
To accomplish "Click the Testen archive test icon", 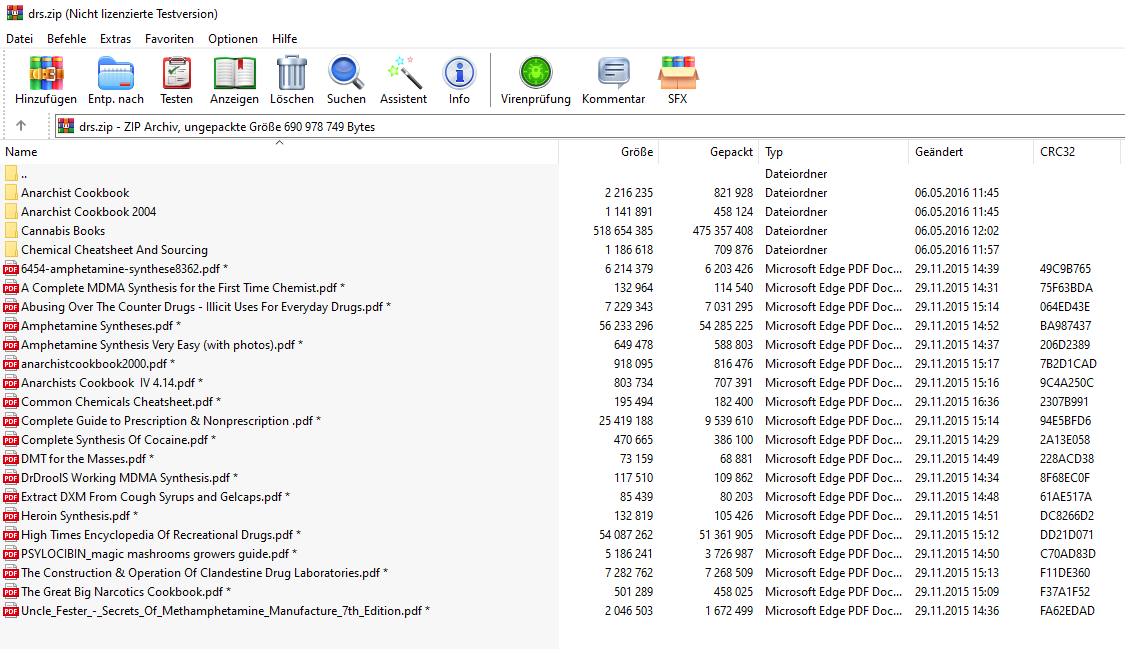I will click(176, 73).
